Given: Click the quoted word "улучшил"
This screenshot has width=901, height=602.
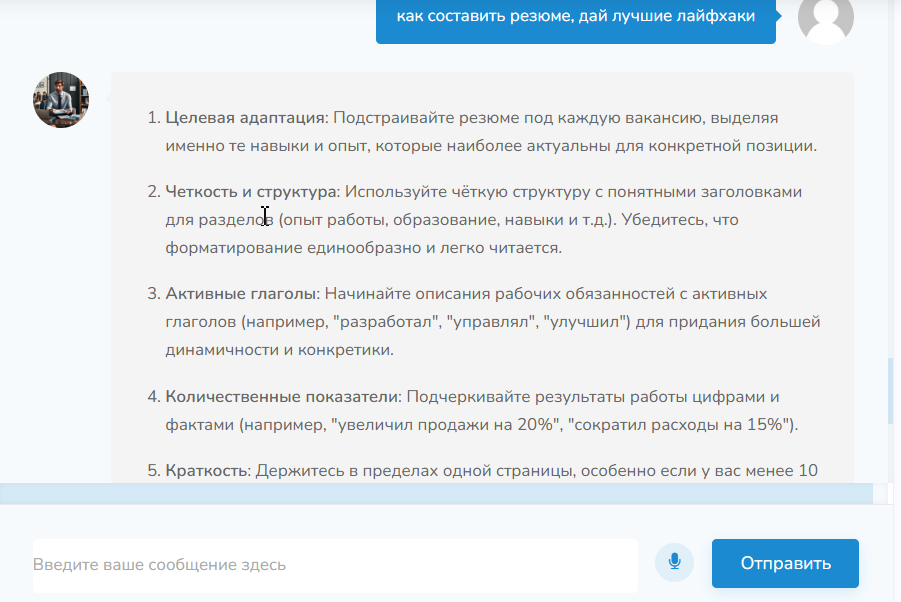Looking at the screenshot, I should pyautogui.click(x=587, y=322).
